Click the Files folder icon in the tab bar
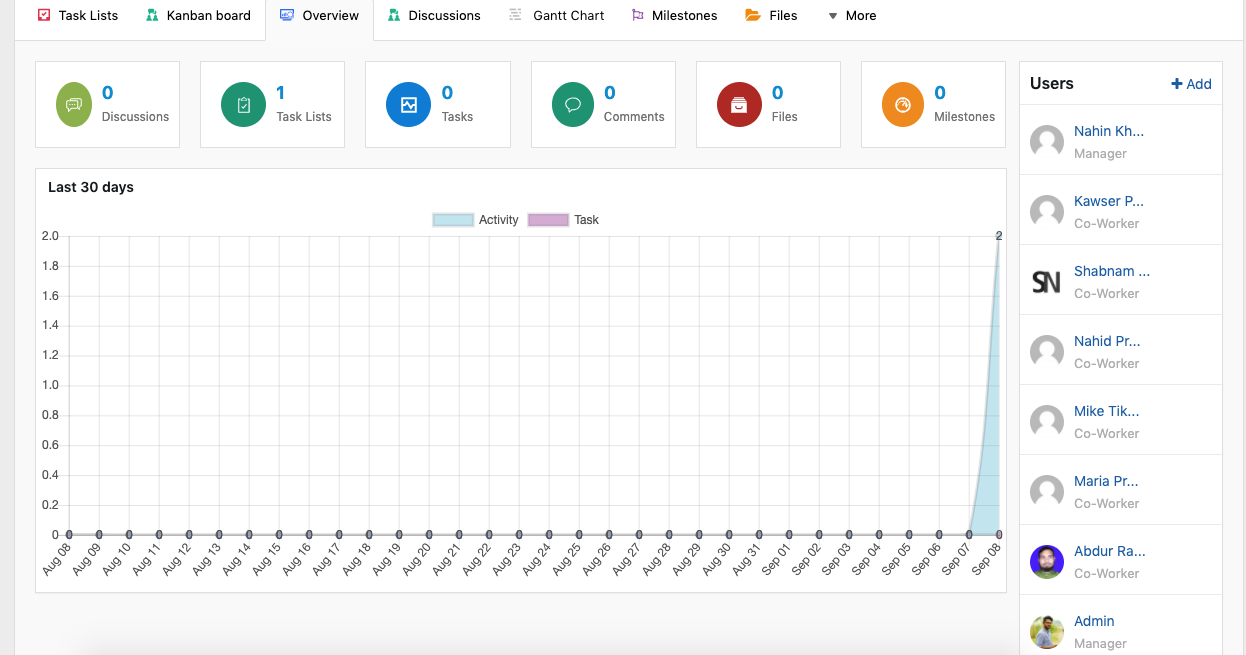The height and width of the screenshot is (655, 1246). pyautogui.click(x=754, y=15)
